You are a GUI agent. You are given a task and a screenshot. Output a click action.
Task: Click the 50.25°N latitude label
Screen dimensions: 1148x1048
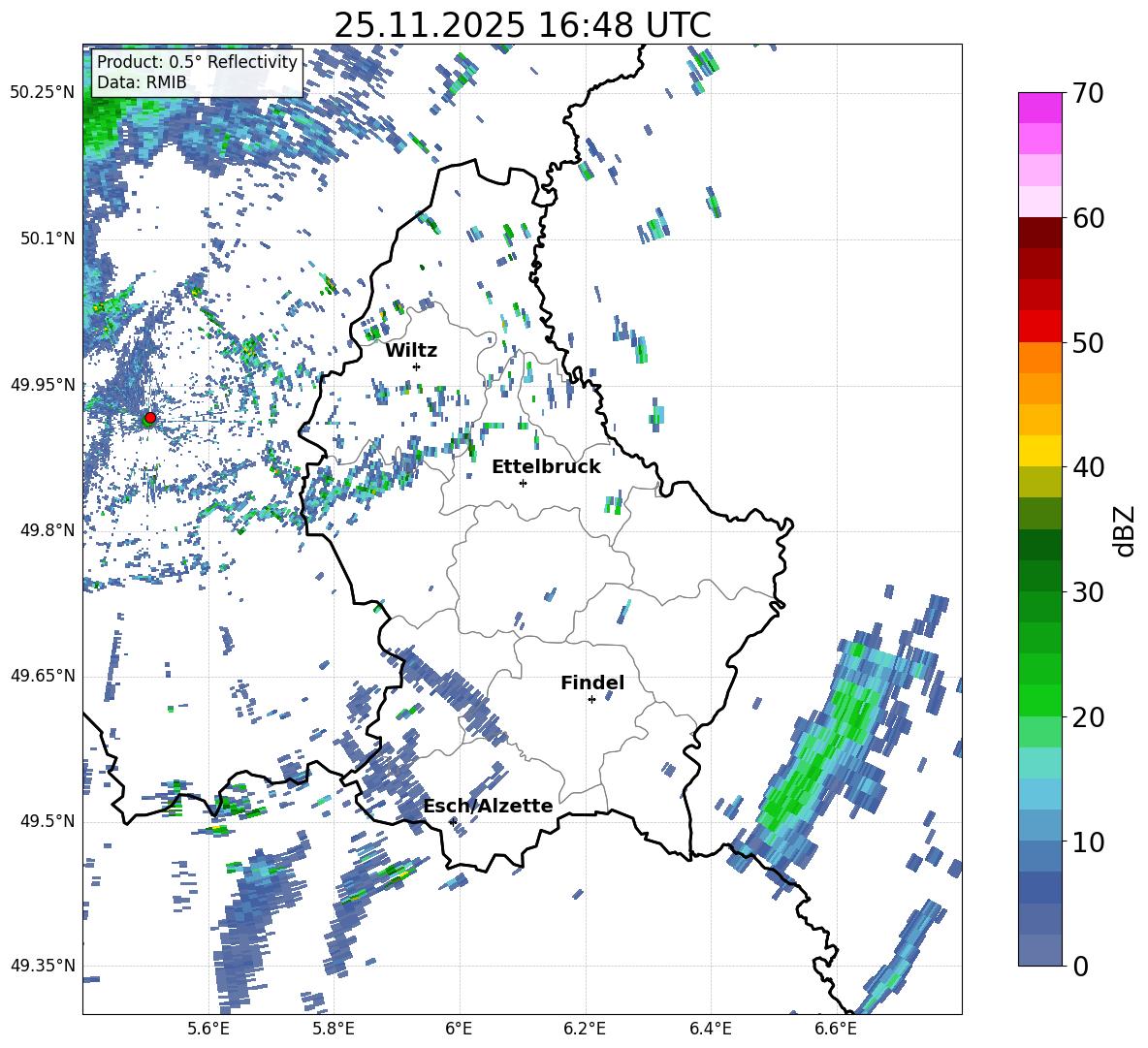43,93
